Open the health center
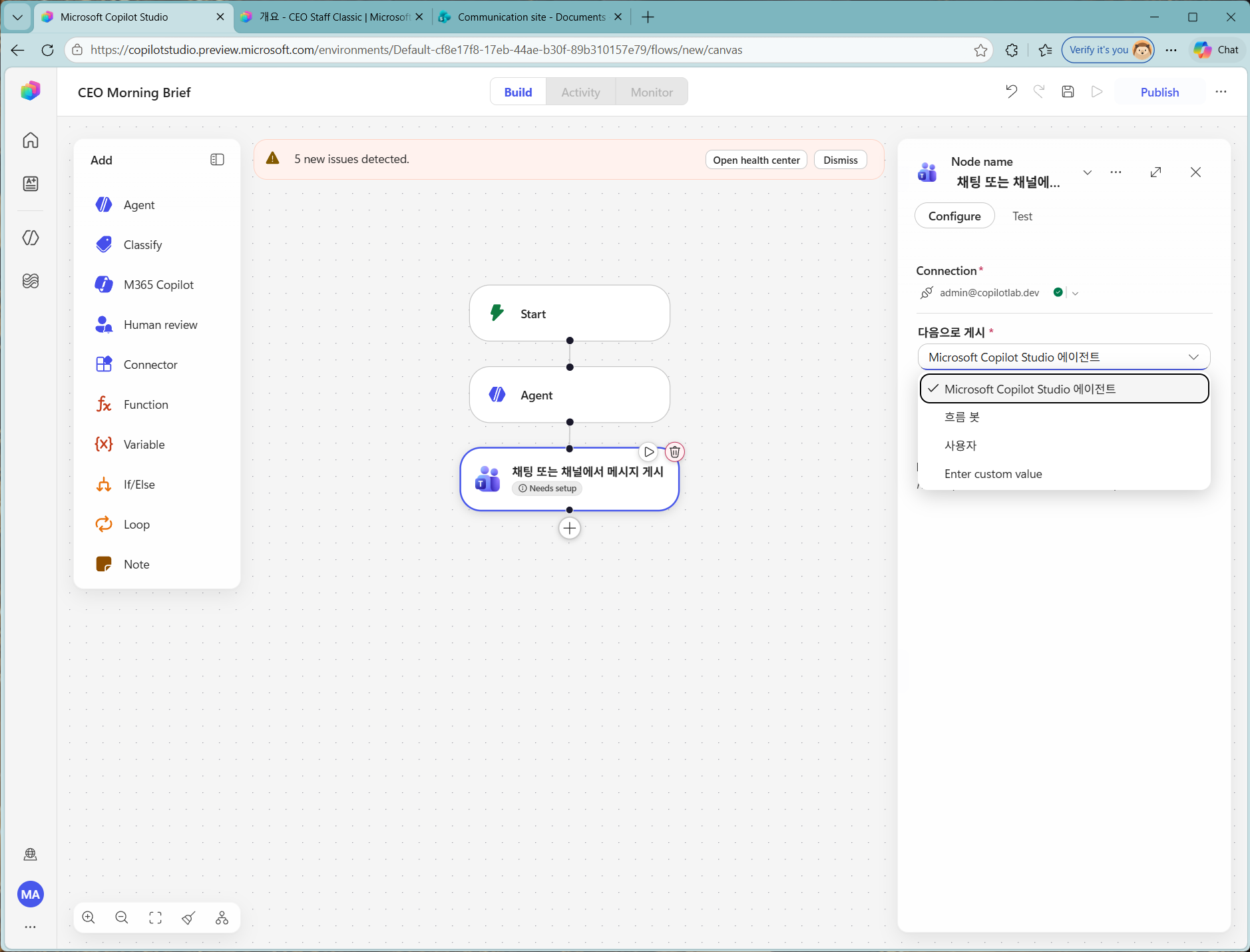 [756, 160]
